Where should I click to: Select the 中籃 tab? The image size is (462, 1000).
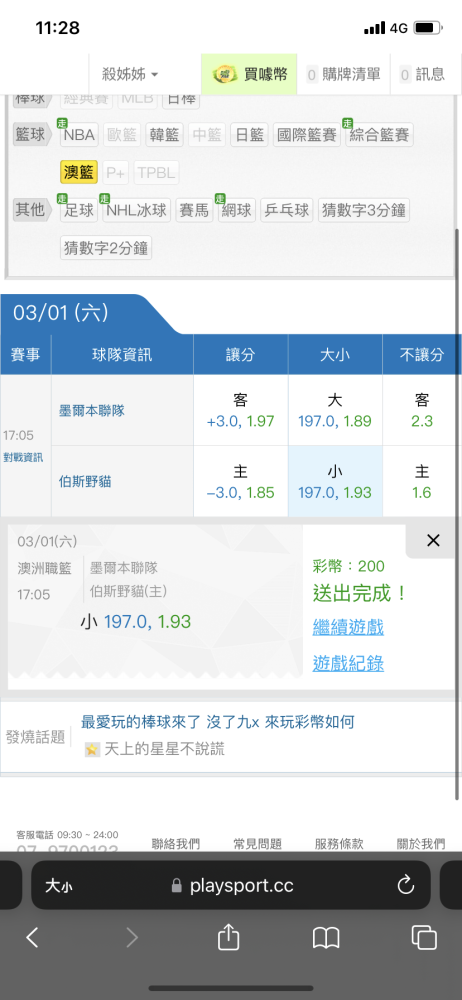click(207, 135)
